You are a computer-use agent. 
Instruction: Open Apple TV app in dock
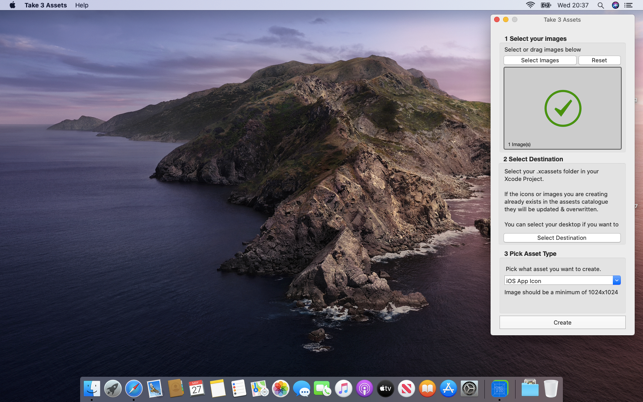pyautogui.click(x=385, y=388)
